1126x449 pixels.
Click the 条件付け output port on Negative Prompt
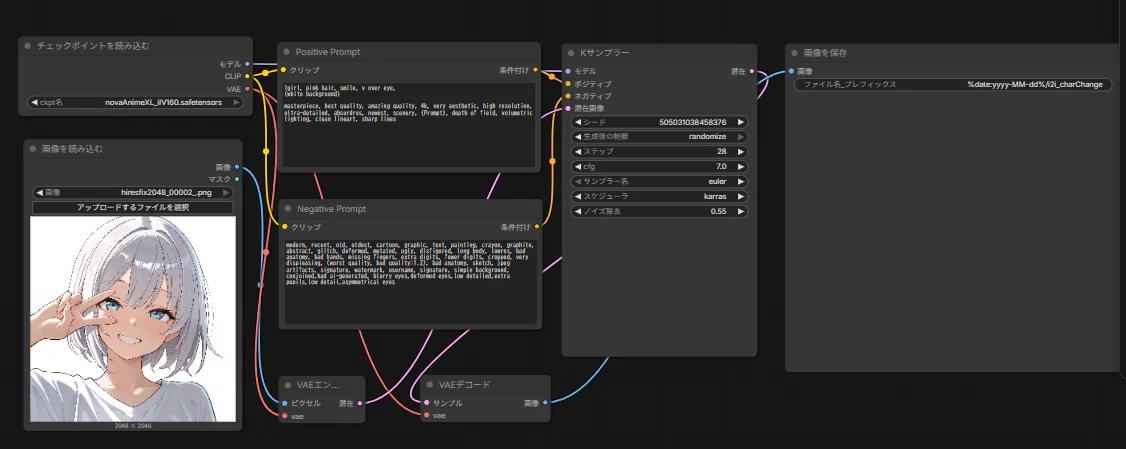pyautogui.click(x=536, y=227)
